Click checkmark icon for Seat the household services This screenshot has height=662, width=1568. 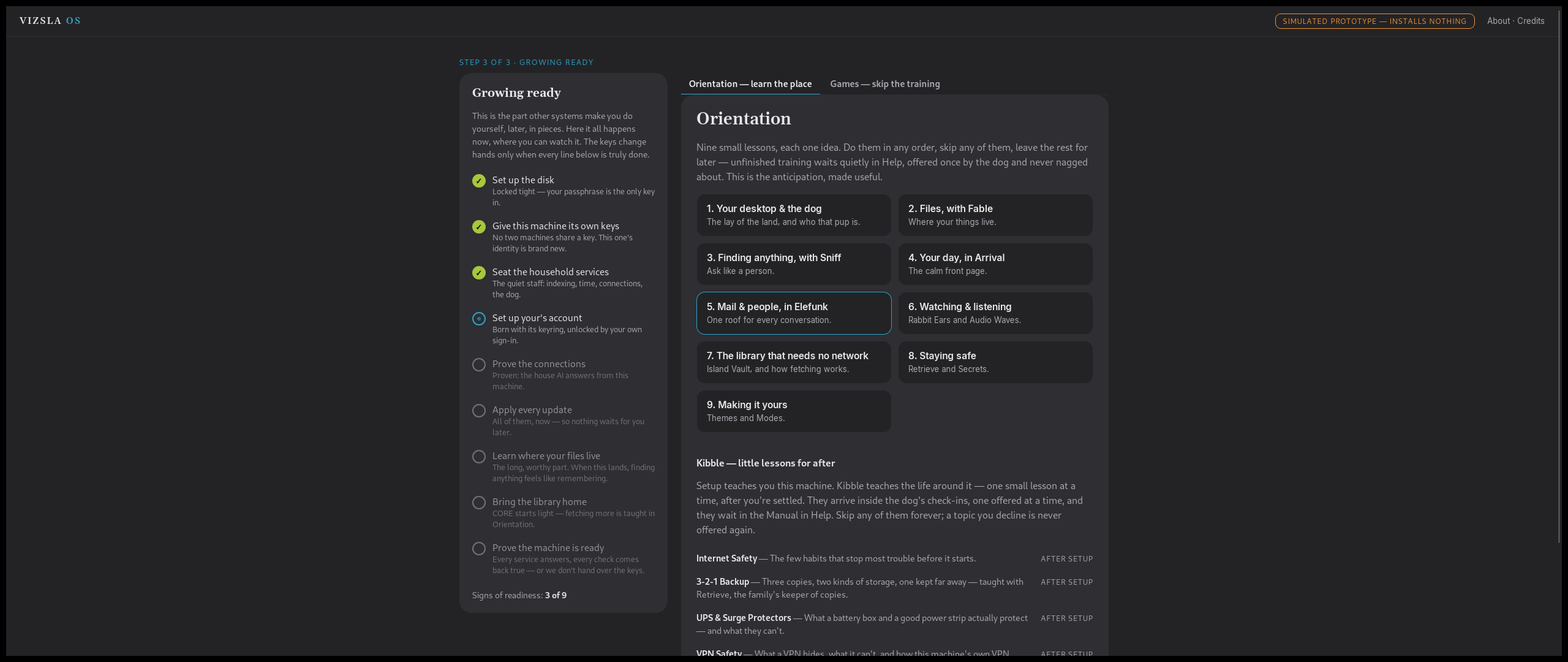point(479,273)
